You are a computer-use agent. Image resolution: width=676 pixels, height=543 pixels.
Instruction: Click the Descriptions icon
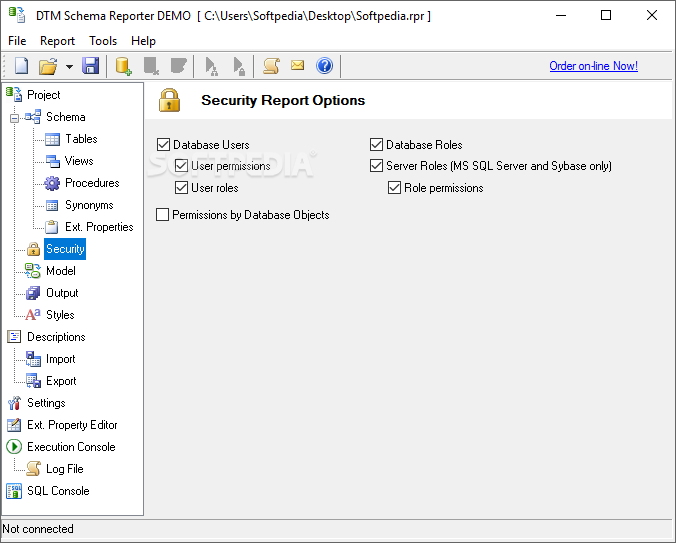tap(14, 337)
